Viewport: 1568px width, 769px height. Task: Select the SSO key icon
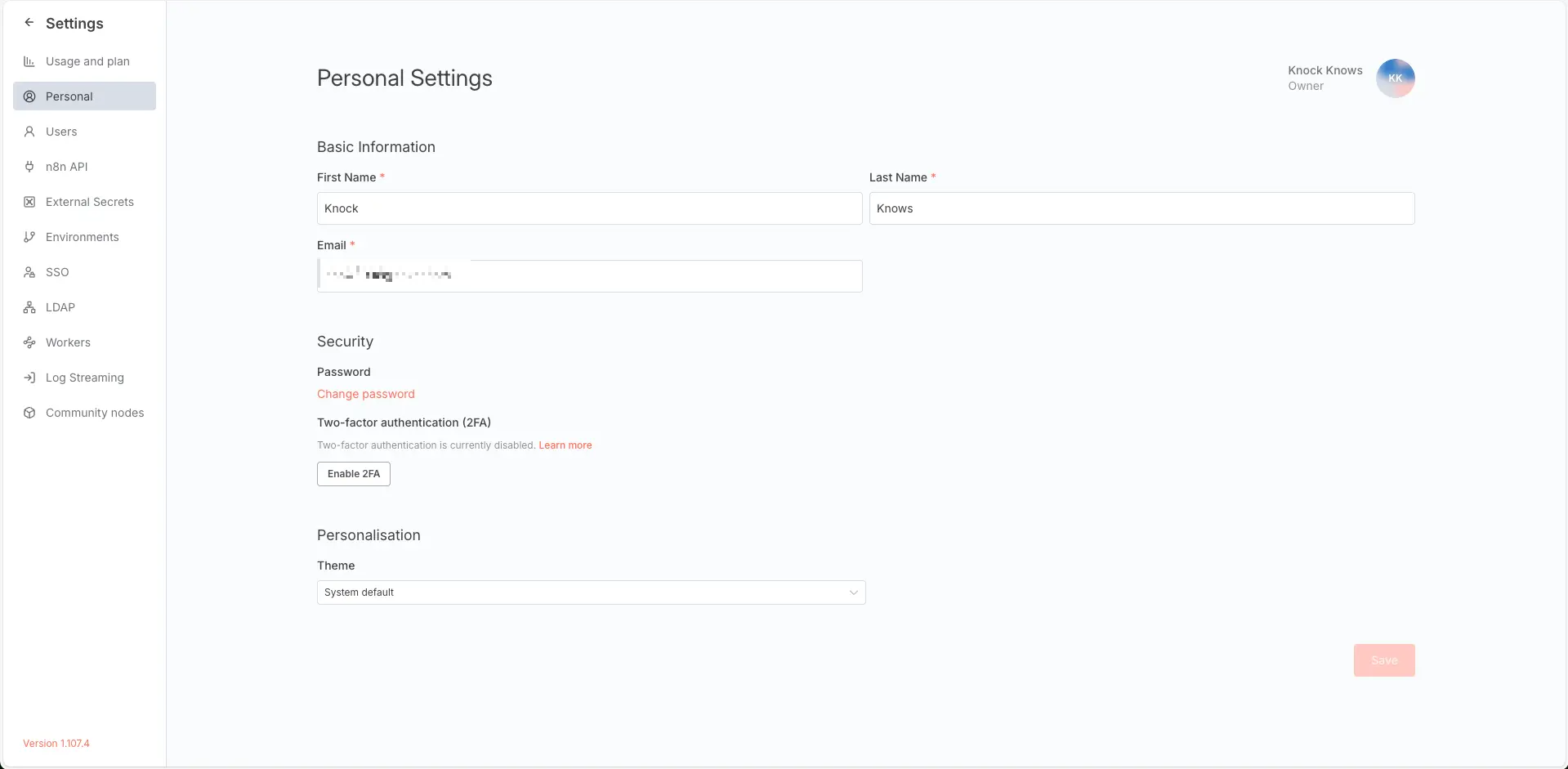[x=29, y=272]
